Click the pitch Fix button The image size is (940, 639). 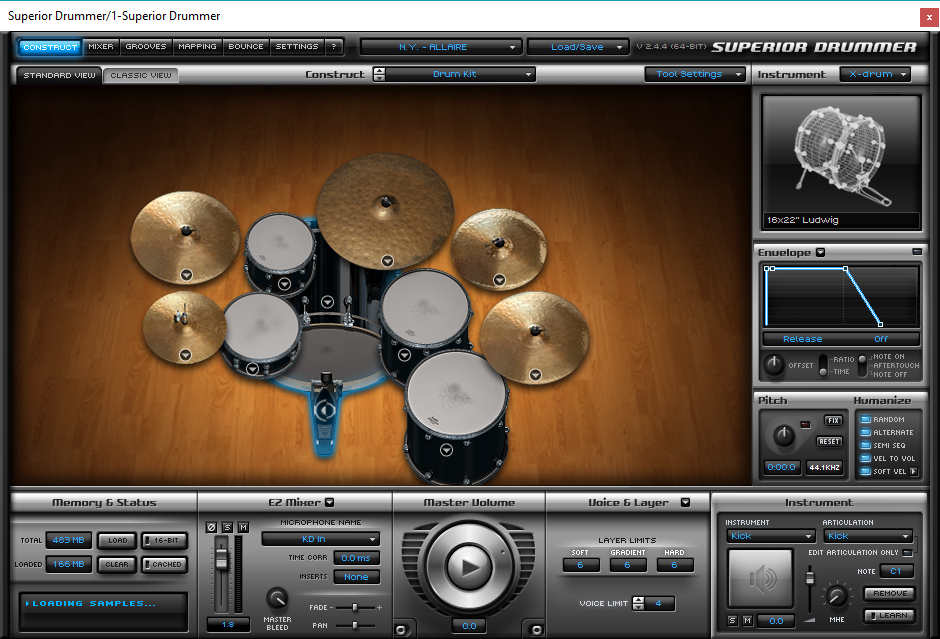[x=833, y=420]
